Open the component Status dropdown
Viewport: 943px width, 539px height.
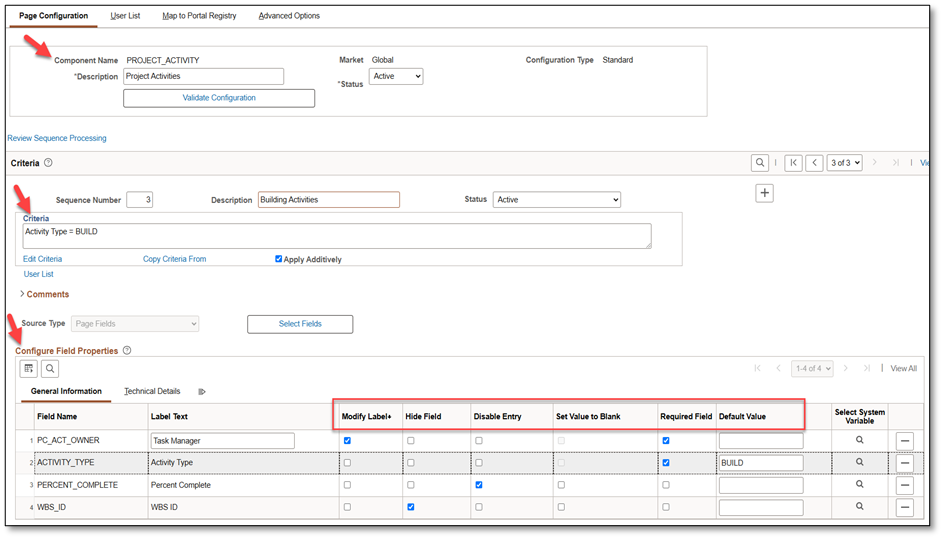pyautogui.click(x=396, y=76)
